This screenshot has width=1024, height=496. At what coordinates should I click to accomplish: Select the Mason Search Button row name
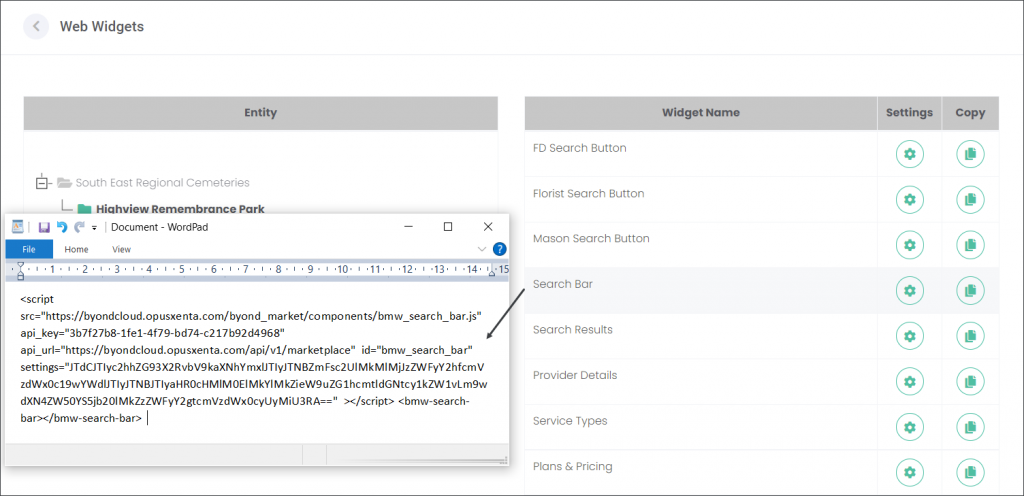point(591,239)
